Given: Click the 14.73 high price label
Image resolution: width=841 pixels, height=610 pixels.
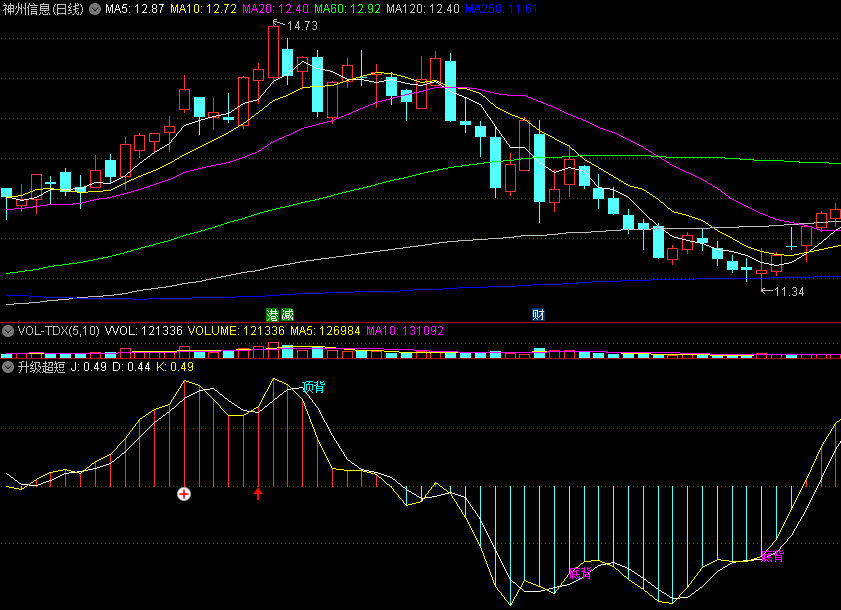Looking at the screenshot, I should click(302, 26).
